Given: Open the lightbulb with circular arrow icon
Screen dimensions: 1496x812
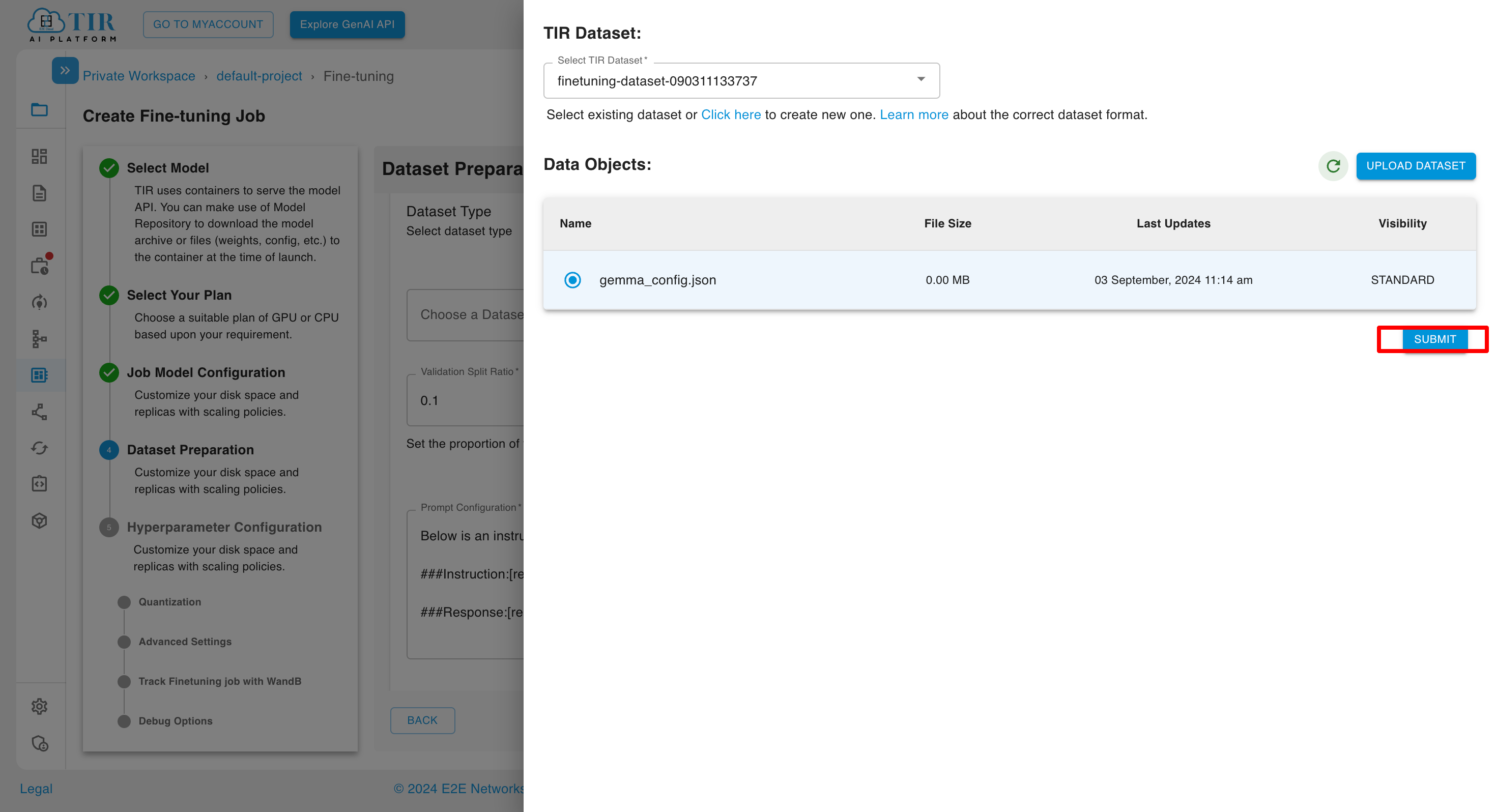Looking at the screenshot, I should point(40,302).
